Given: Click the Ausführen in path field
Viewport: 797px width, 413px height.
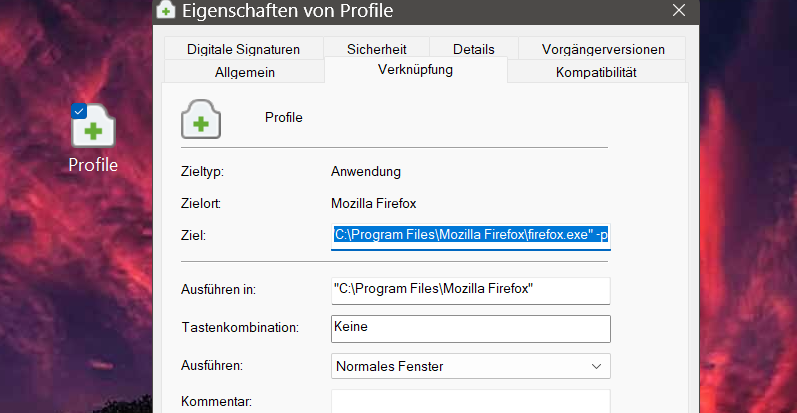Looking at the screenshot, I should pos(471,289).
